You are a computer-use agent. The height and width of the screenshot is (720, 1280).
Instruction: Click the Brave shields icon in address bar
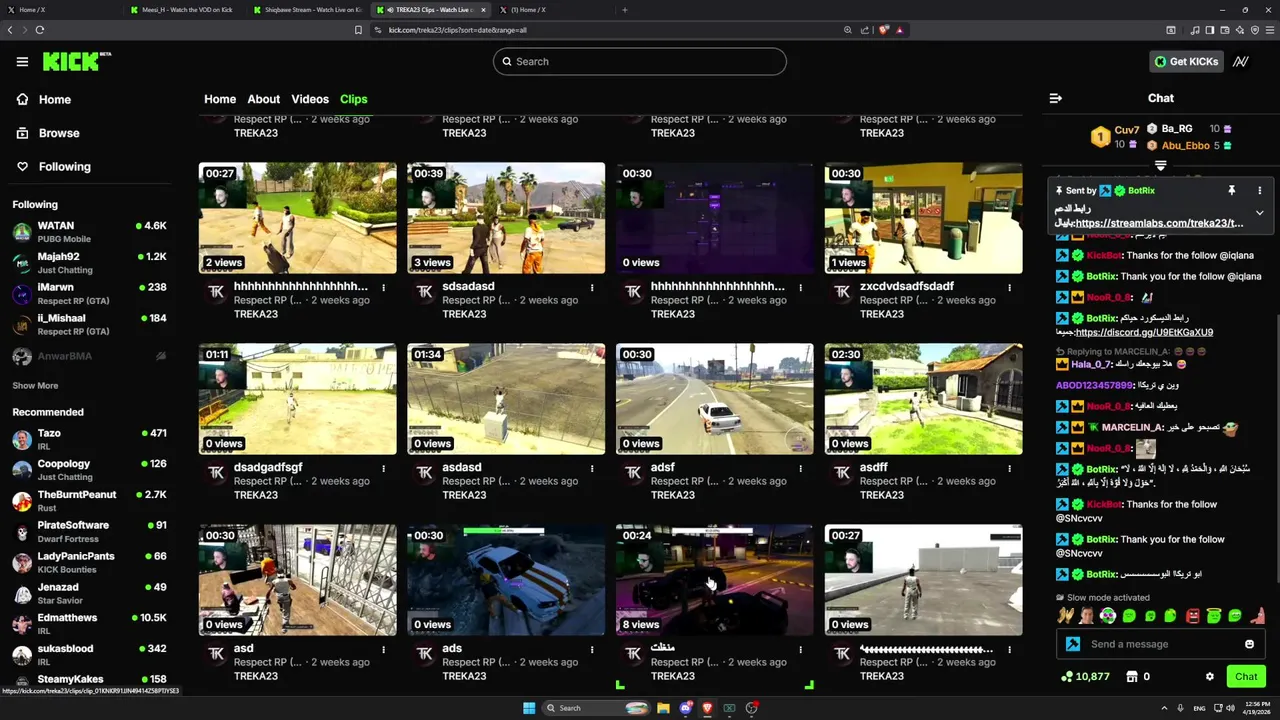(883, 30)
